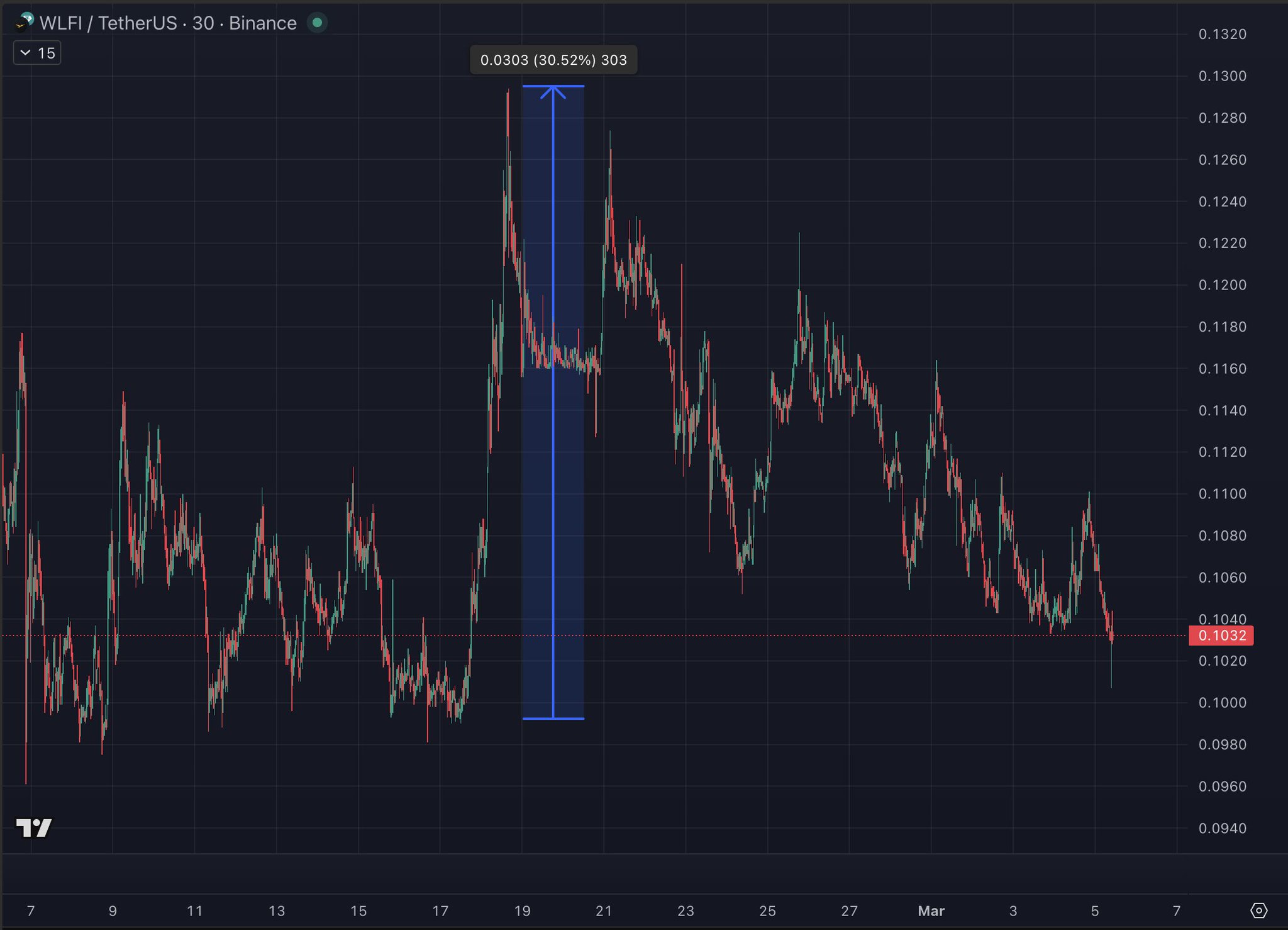Click the 0.1300 level on price scale
Screen dimensions: 1288x930
1222,76
